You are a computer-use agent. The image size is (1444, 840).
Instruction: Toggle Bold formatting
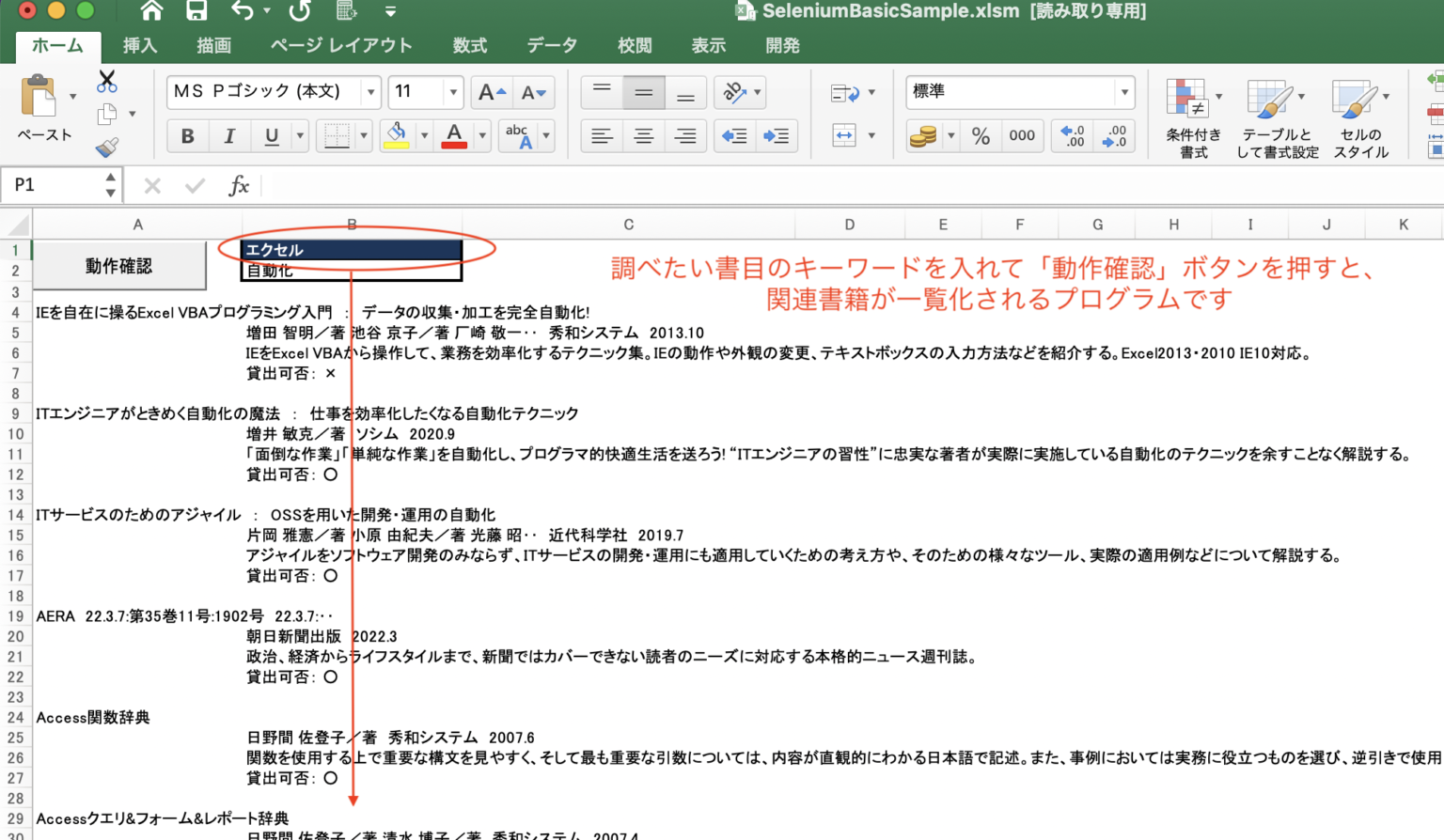pyautogui.click(x=187, y=136)
